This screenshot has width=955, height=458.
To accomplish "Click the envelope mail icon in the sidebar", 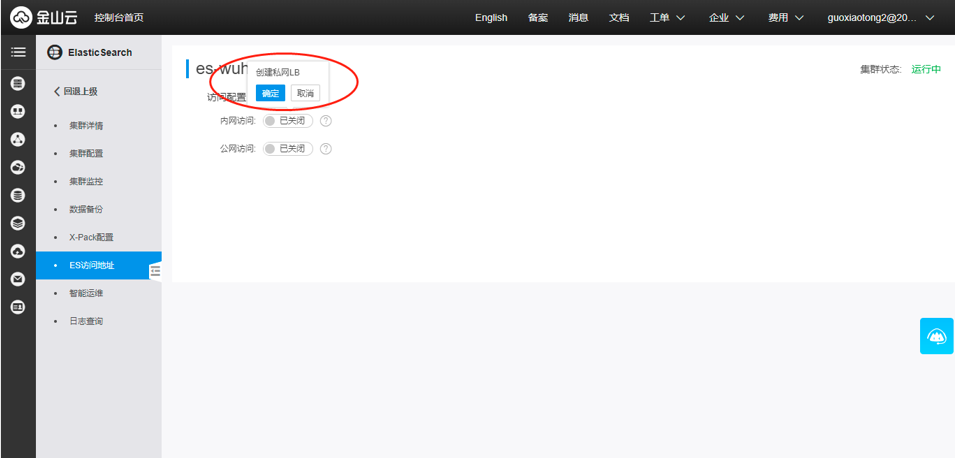I will coord(18,280).
